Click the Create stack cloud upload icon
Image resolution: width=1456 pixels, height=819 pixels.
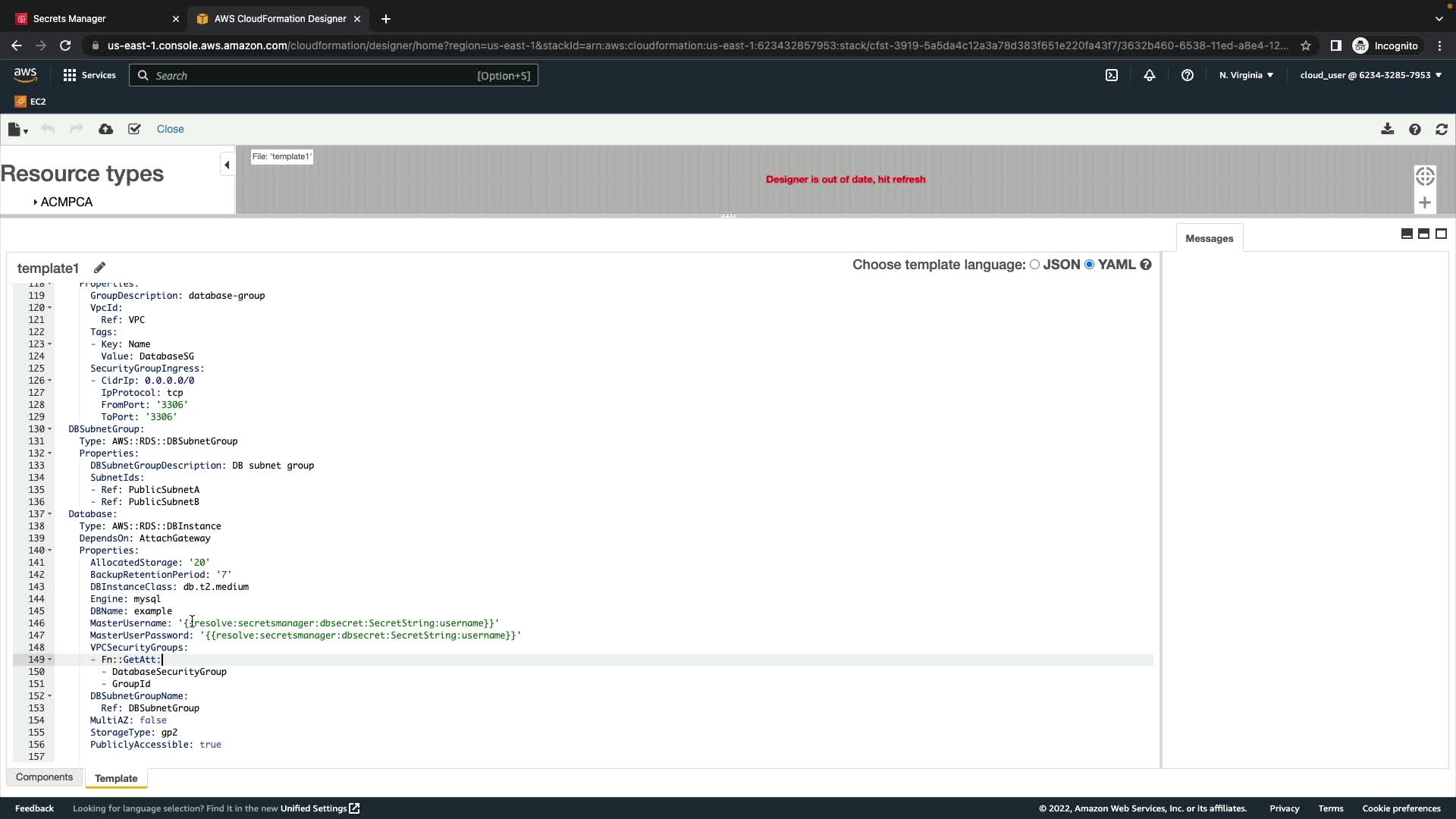[106, 130]
